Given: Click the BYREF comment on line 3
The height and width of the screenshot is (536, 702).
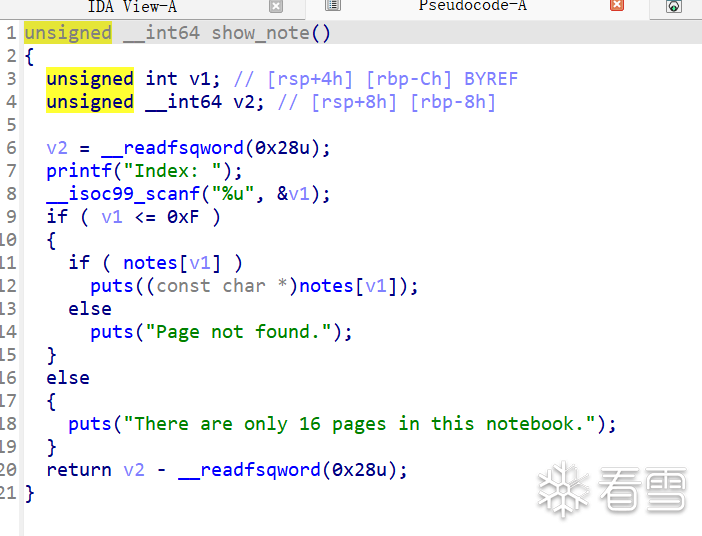Looking at the screenshot, I should click(491, 79).
